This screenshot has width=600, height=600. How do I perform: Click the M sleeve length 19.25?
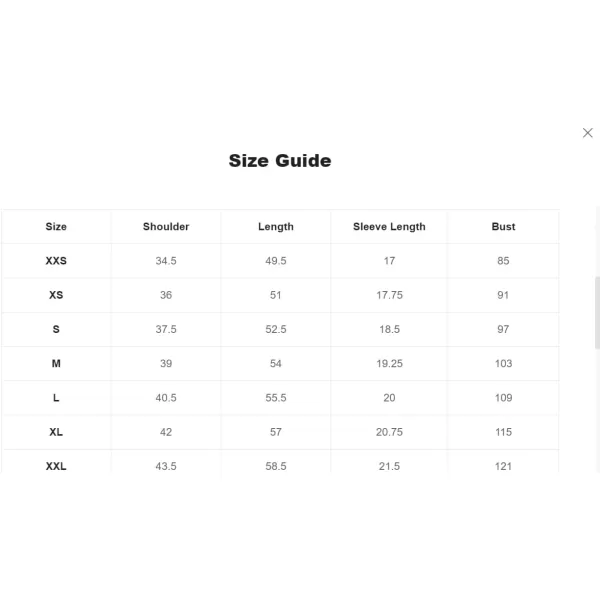[389, 364]
